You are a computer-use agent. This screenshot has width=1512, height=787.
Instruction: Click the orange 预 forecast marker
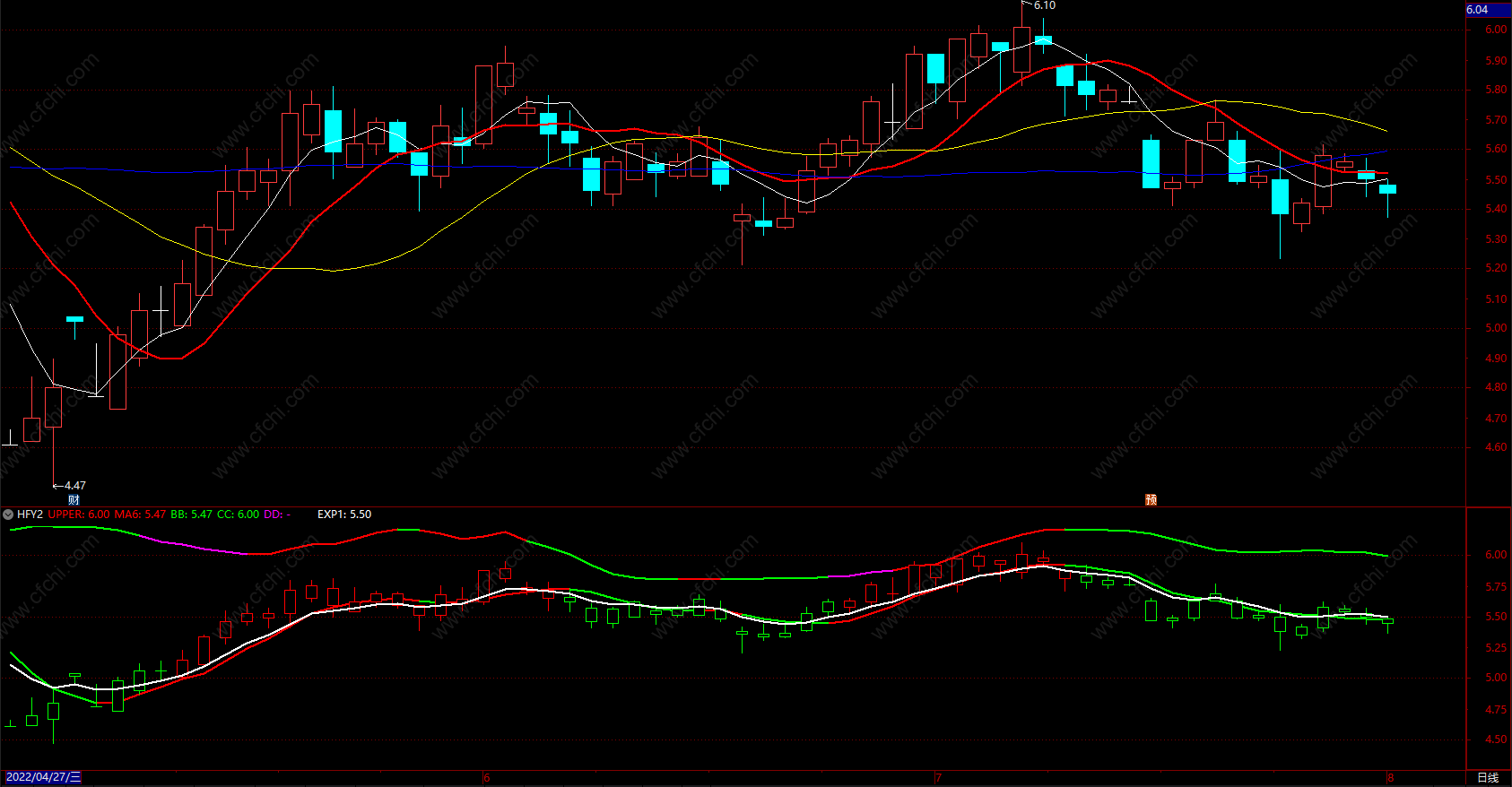tap(1151, 499)
